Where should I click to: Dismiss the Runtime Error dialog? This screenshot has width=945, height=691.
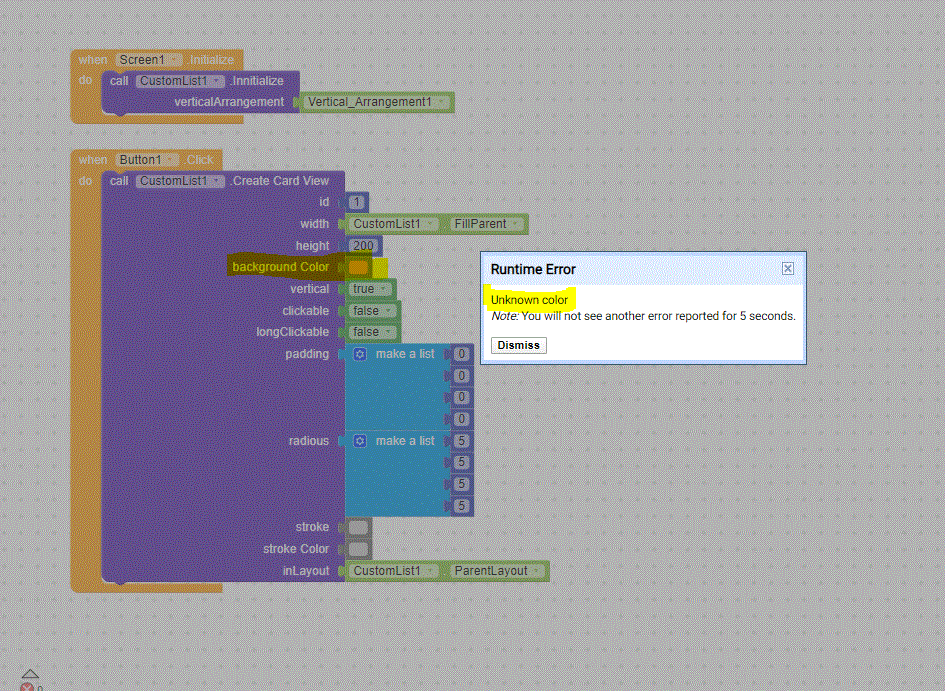pos(518,345)
